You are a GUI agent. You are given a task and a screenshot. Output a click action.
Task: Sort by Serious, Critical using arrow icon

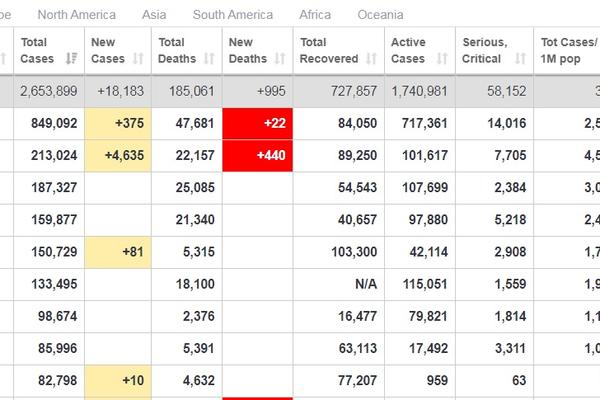pyautogui.click(x=520, y=59)
